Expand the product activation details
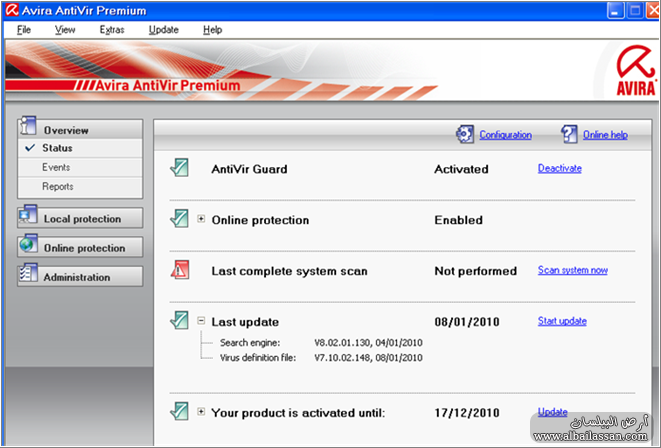The height and width of the screenshot is (448, 661). point(201,412)
